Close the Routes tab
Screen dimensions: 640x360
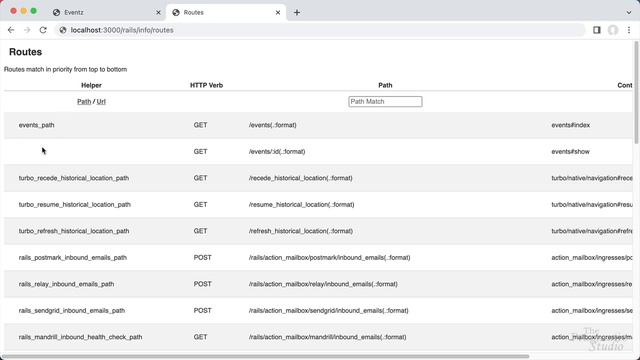tap(278, 13)
